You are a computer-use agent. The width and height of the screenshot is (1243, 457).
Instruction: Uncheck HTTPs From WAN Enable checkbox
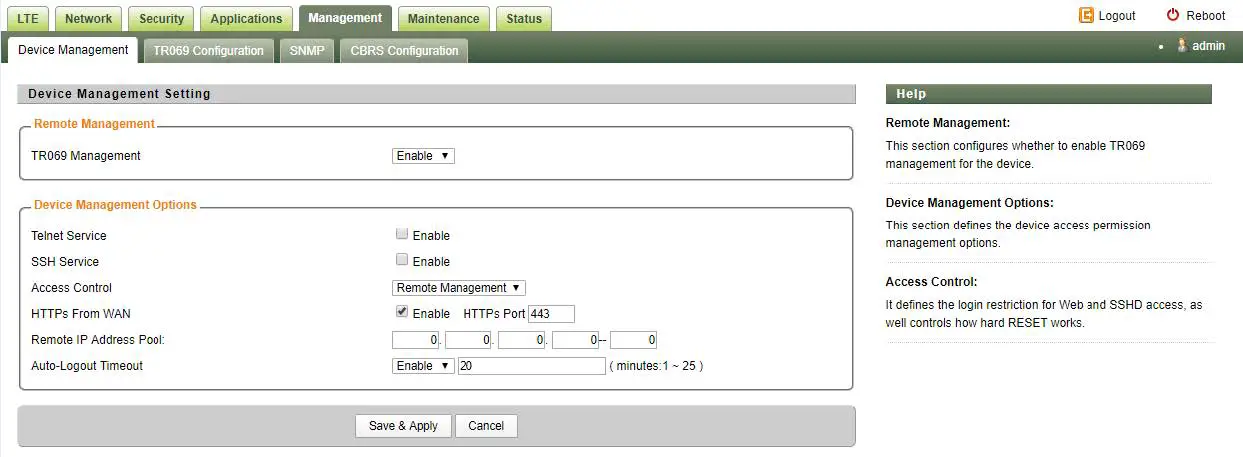[402, 312]
